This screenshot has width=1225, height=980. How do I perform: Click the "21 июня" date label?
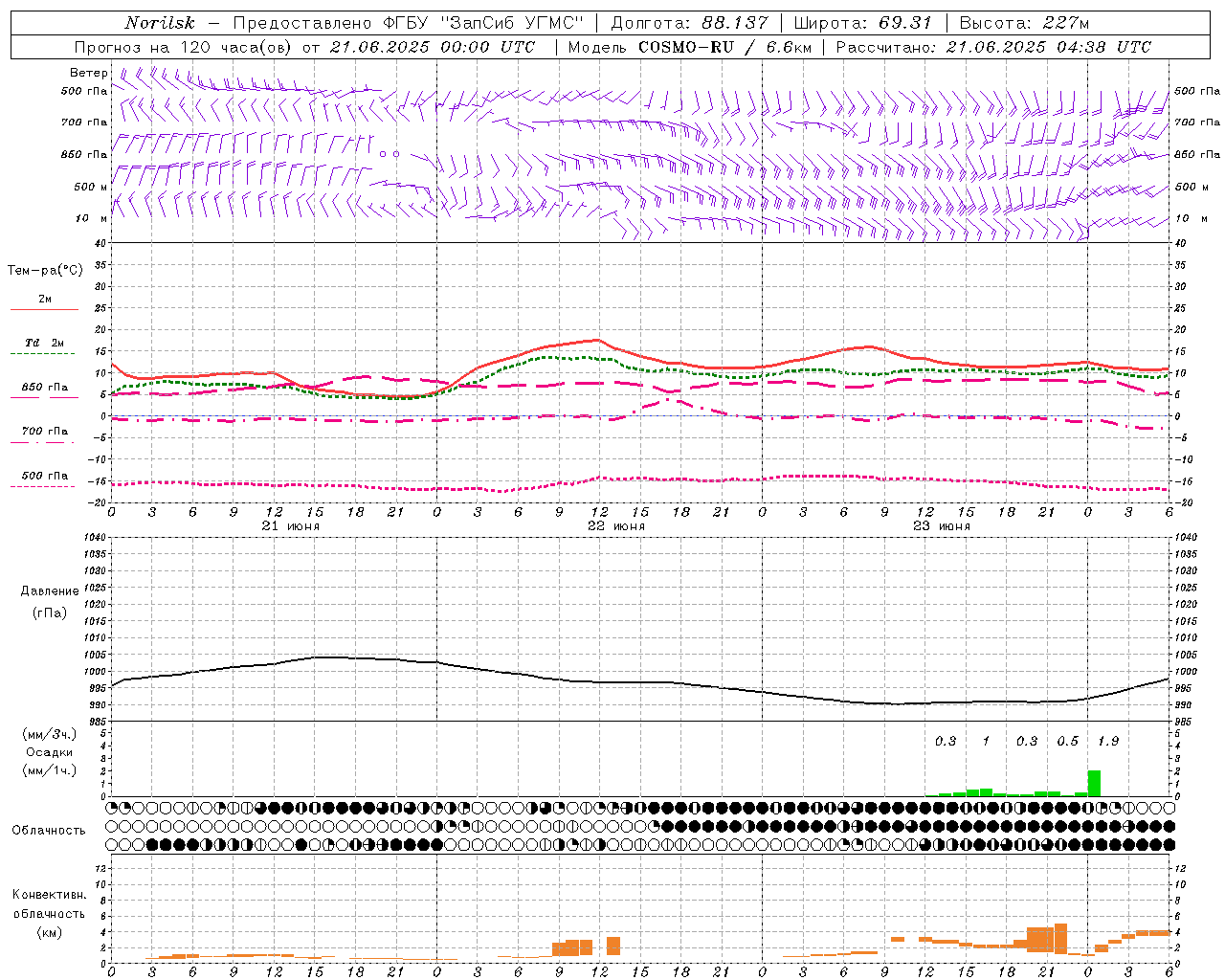point(291,526)
